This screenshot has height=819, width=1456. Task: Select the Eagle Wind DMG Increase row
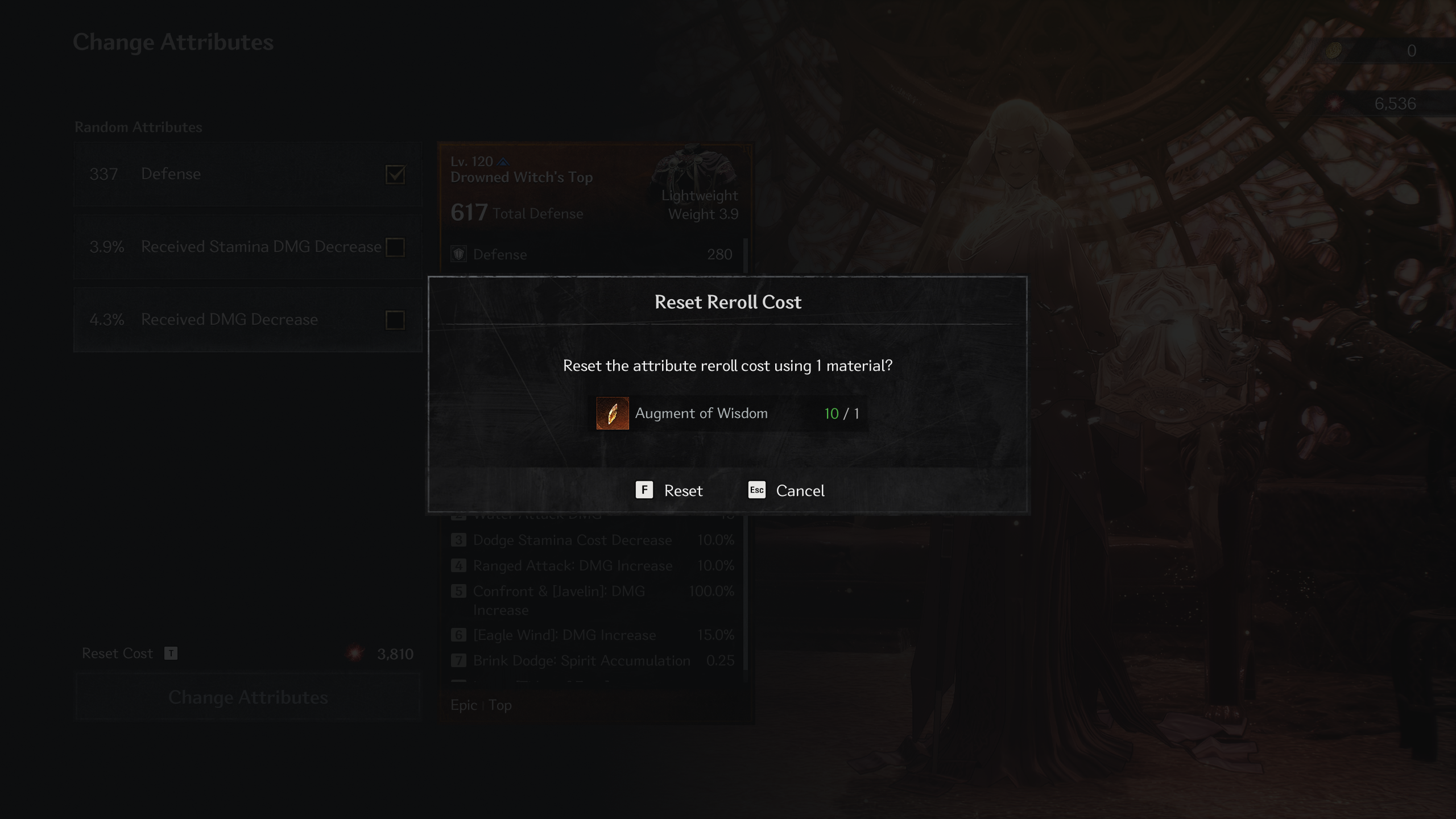[x=593, y=635]
